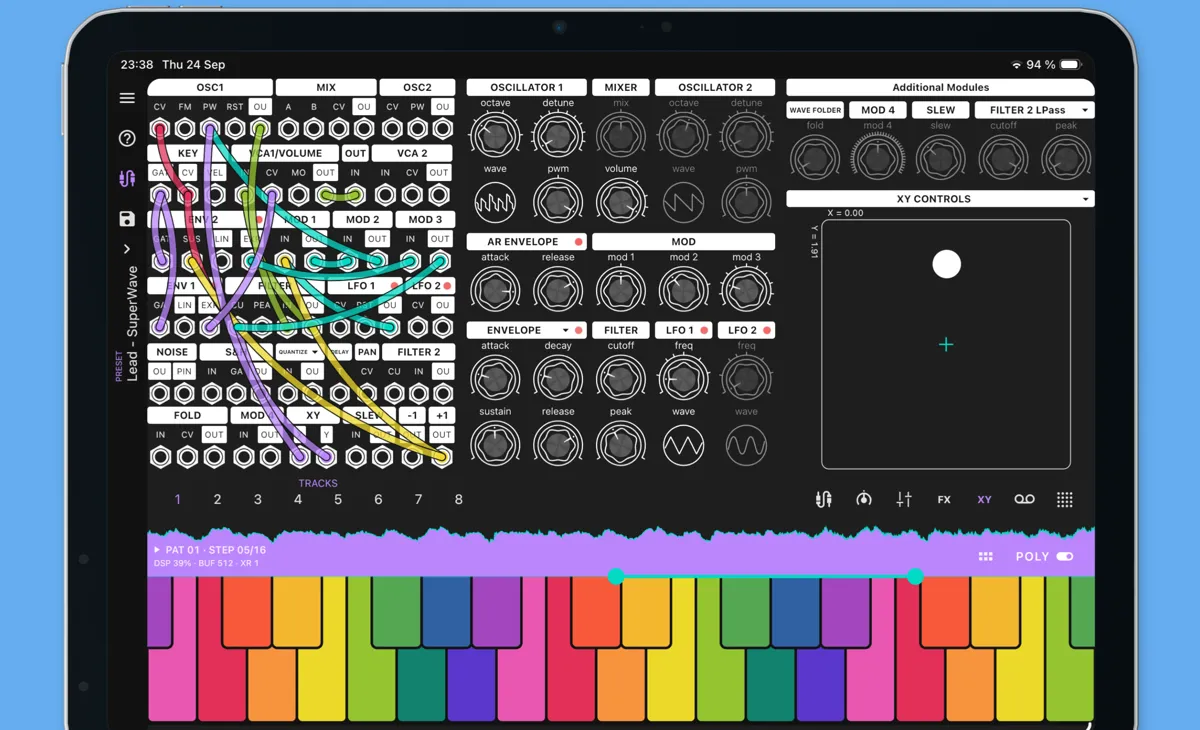The image size is (1200, 730).
Task: Select the patch cable icon in the sidebar
Action: pyautogui.click(x=127, y=179)
